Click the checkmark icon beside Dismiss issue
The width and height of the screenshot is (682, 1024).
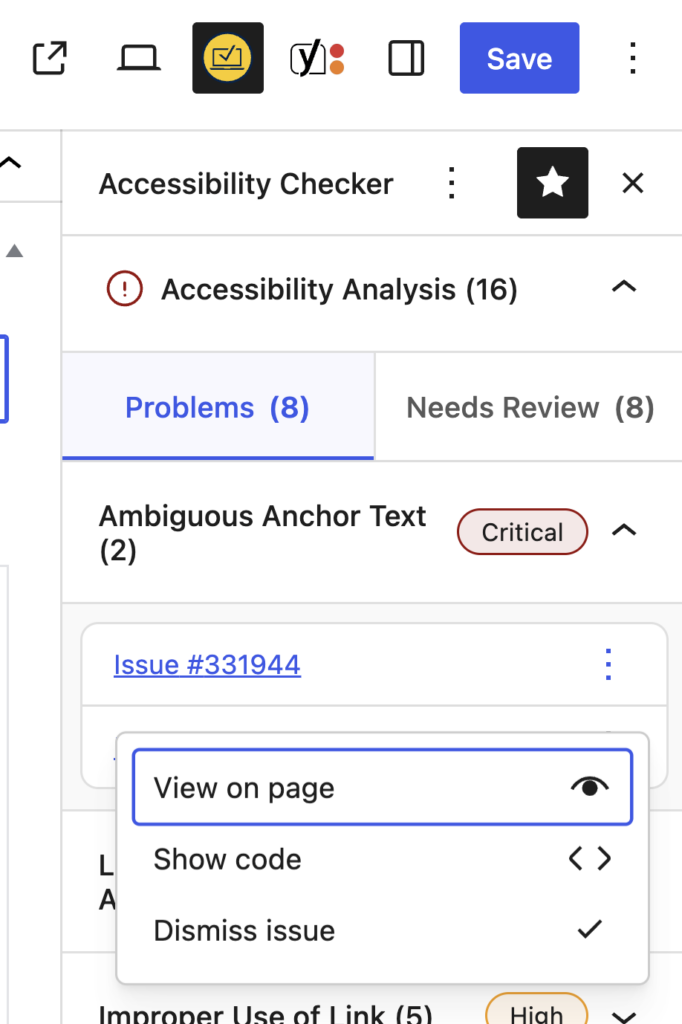pos(589,929)
